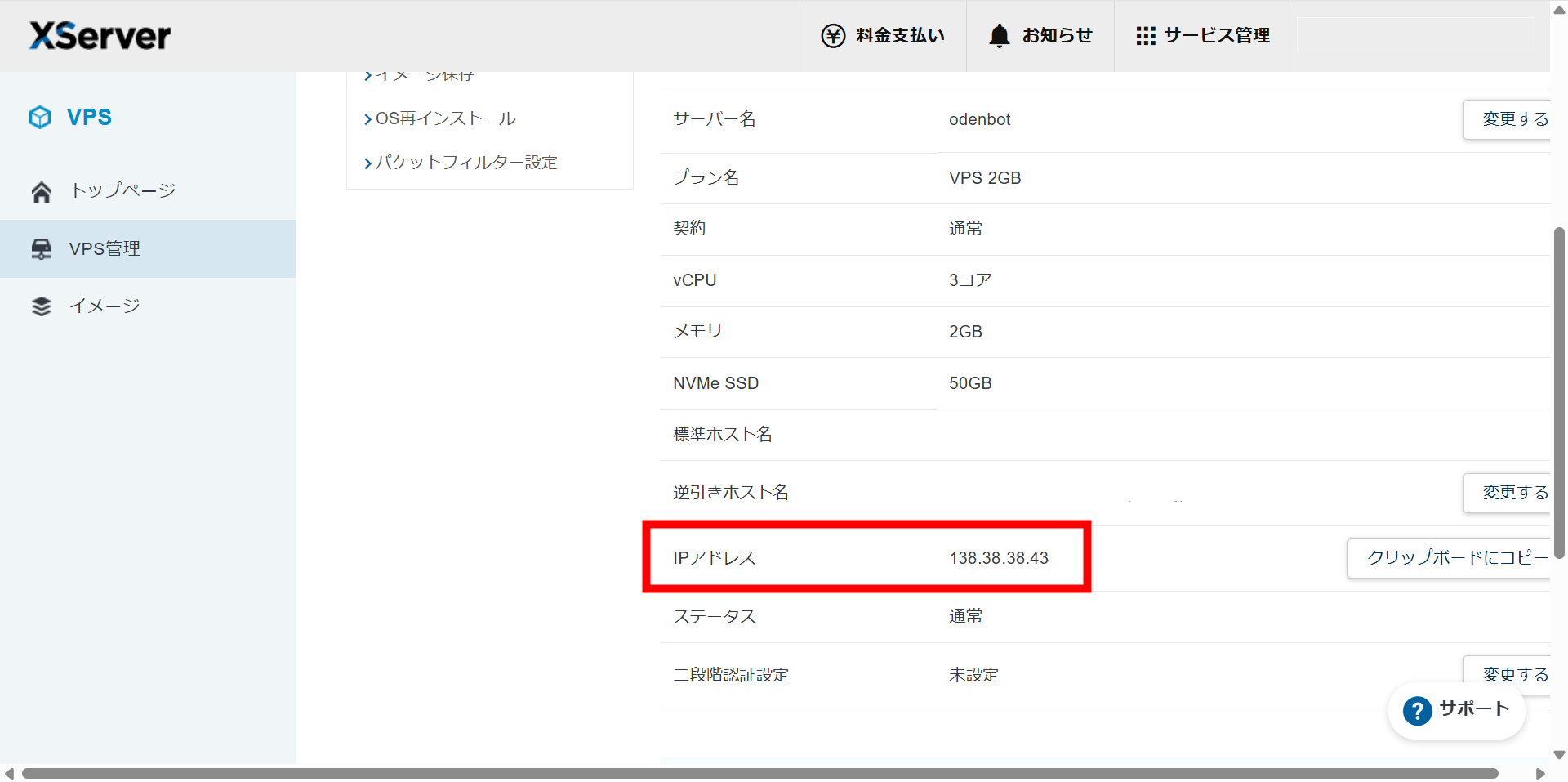
Task: Expand the パケットフィルター設定 chevron arrow
Action: pos(367,163)
